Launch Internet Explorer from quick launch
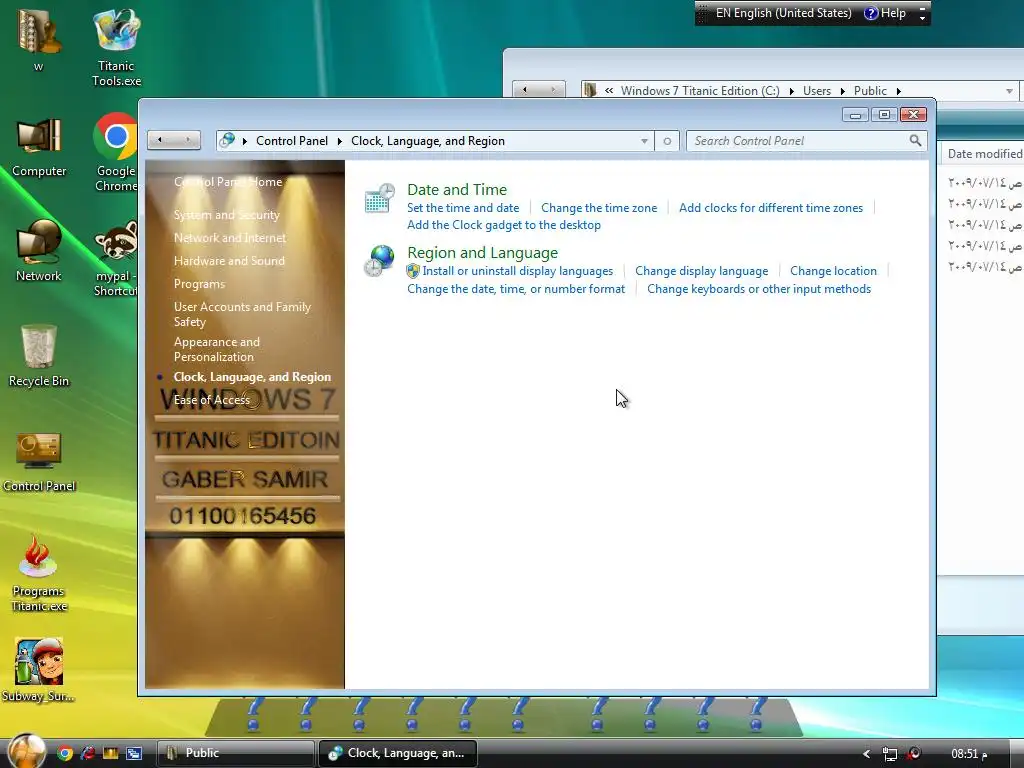This screenshot has height=768, width=1024. coord(88,753)
